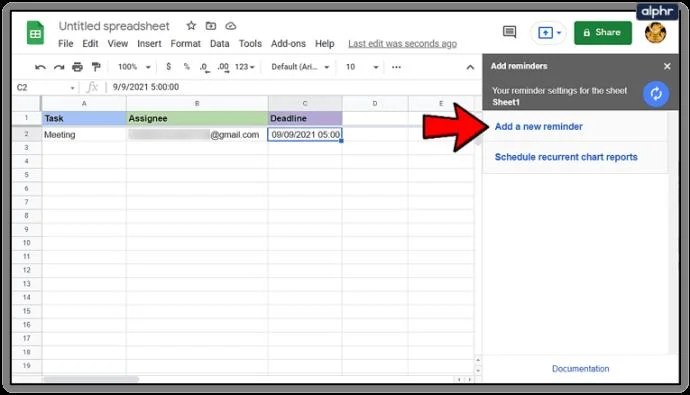The height and width of the screenshot is (395, 690).
Task: Click the vertical scrollbar down arrow
Action: [478, 370]
